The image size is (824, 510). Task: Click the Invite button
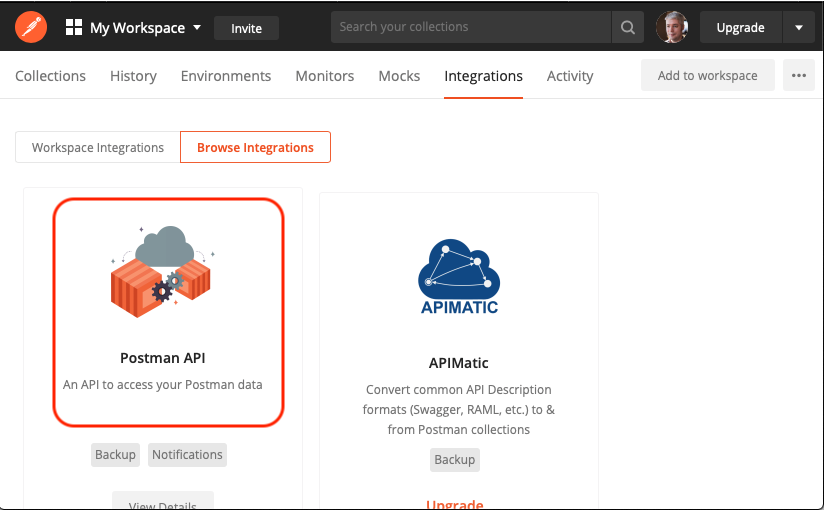[x=246, y=28]
